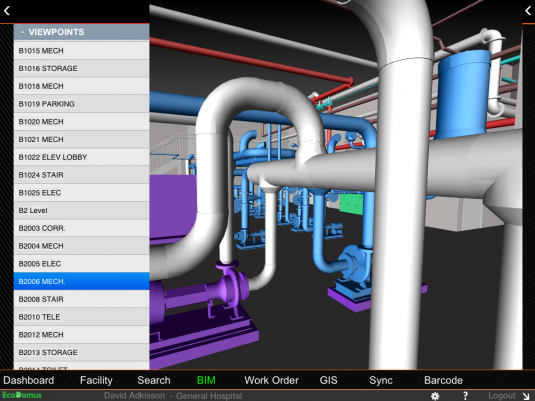Choose viewpoint B1025 ELEC

(x=82, y=192)
